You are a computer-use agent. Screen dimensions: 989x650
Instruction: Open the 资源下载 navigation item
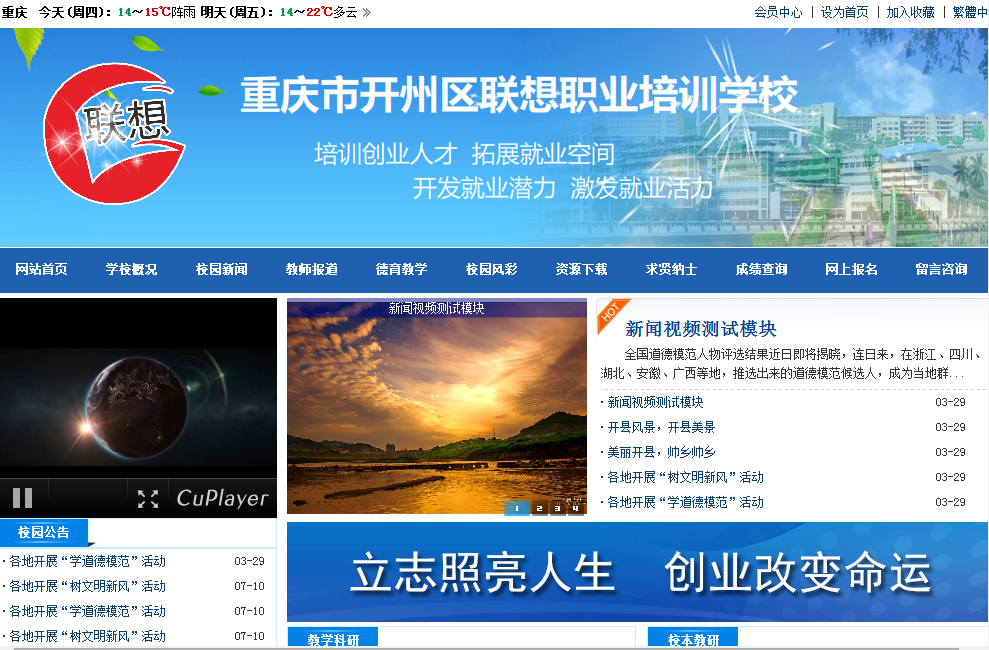(581, 269)
